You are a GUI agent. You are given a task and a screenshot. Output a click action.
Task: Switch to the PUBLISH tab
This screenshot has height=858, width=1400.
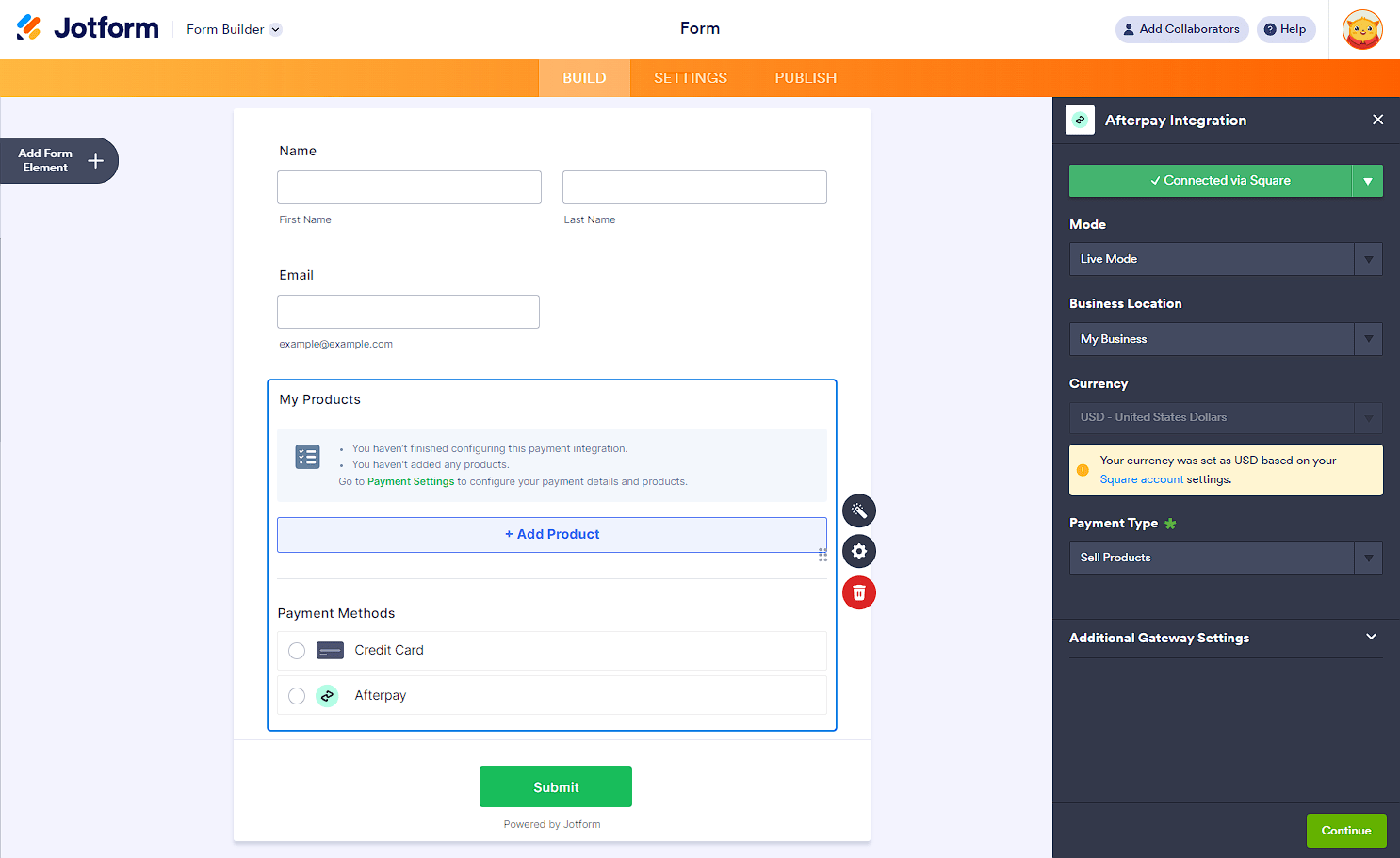pos(806,78)
